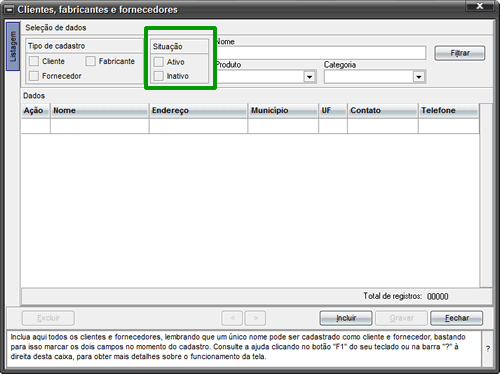Click the Excluir button
This screenshot has height=374, width=500.
pyautogui.click(x=48, y=318)
